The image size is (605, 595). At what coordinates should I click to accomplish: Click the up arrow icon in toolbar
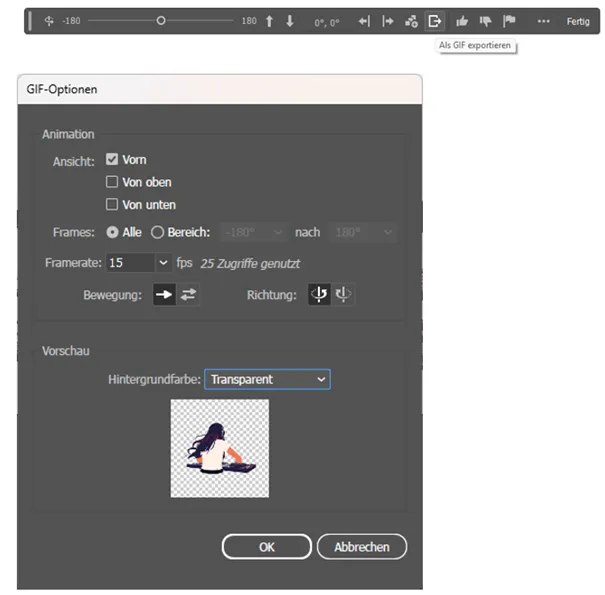(269, 20)
